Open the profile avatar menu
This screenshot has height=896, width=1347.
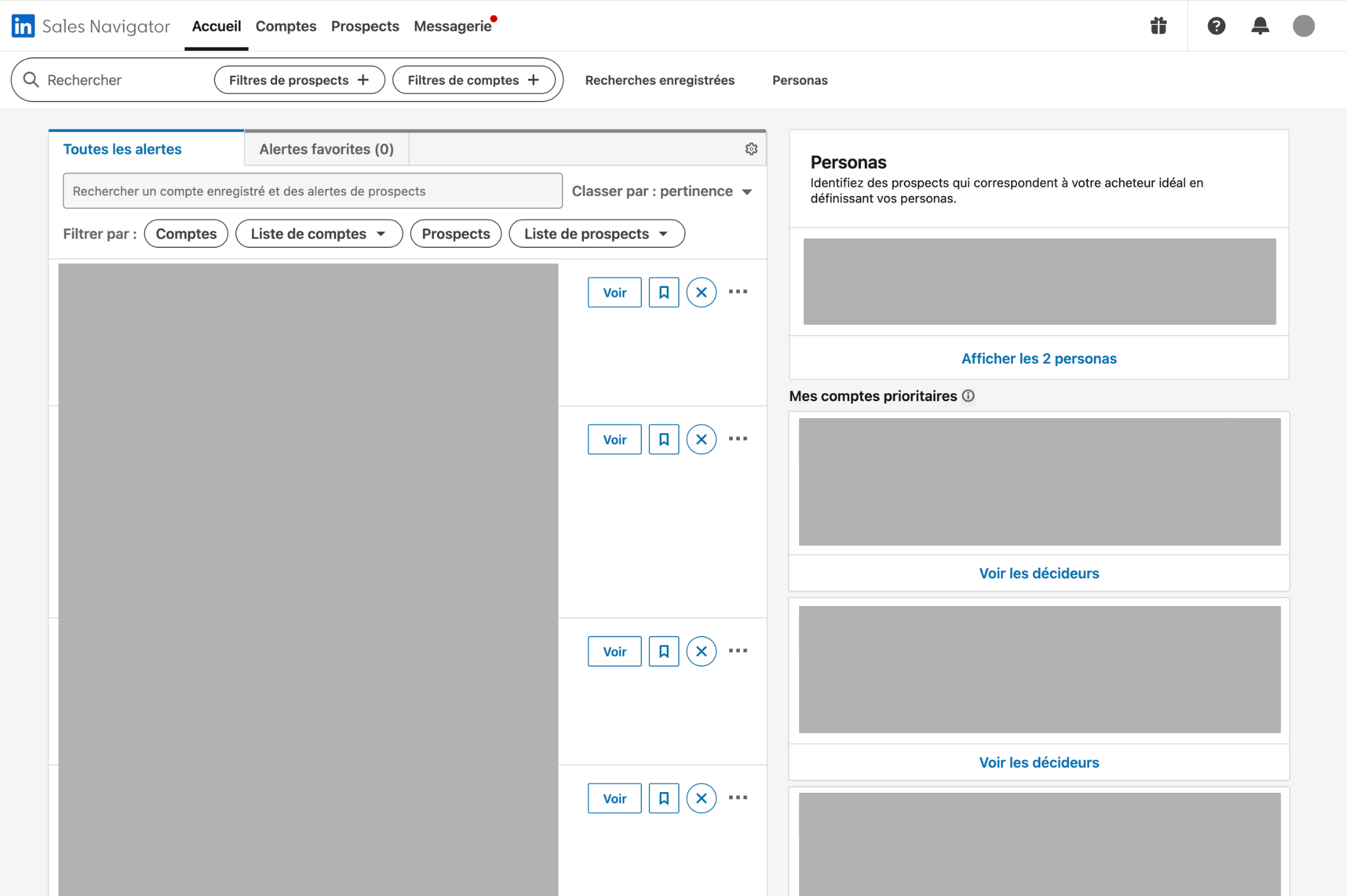(1305, 26)
